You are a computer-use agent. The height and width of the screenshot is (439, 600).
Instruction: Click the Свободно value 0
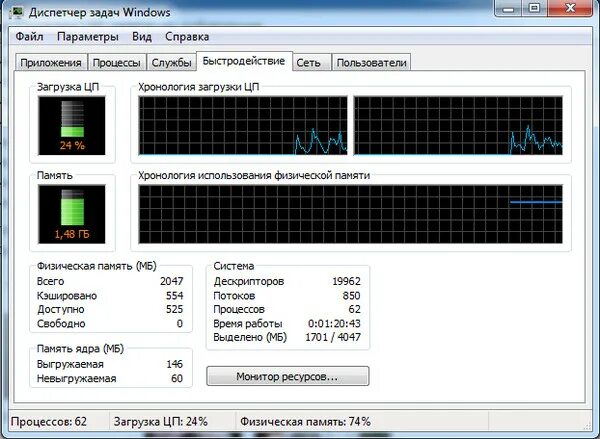[179, 324]
